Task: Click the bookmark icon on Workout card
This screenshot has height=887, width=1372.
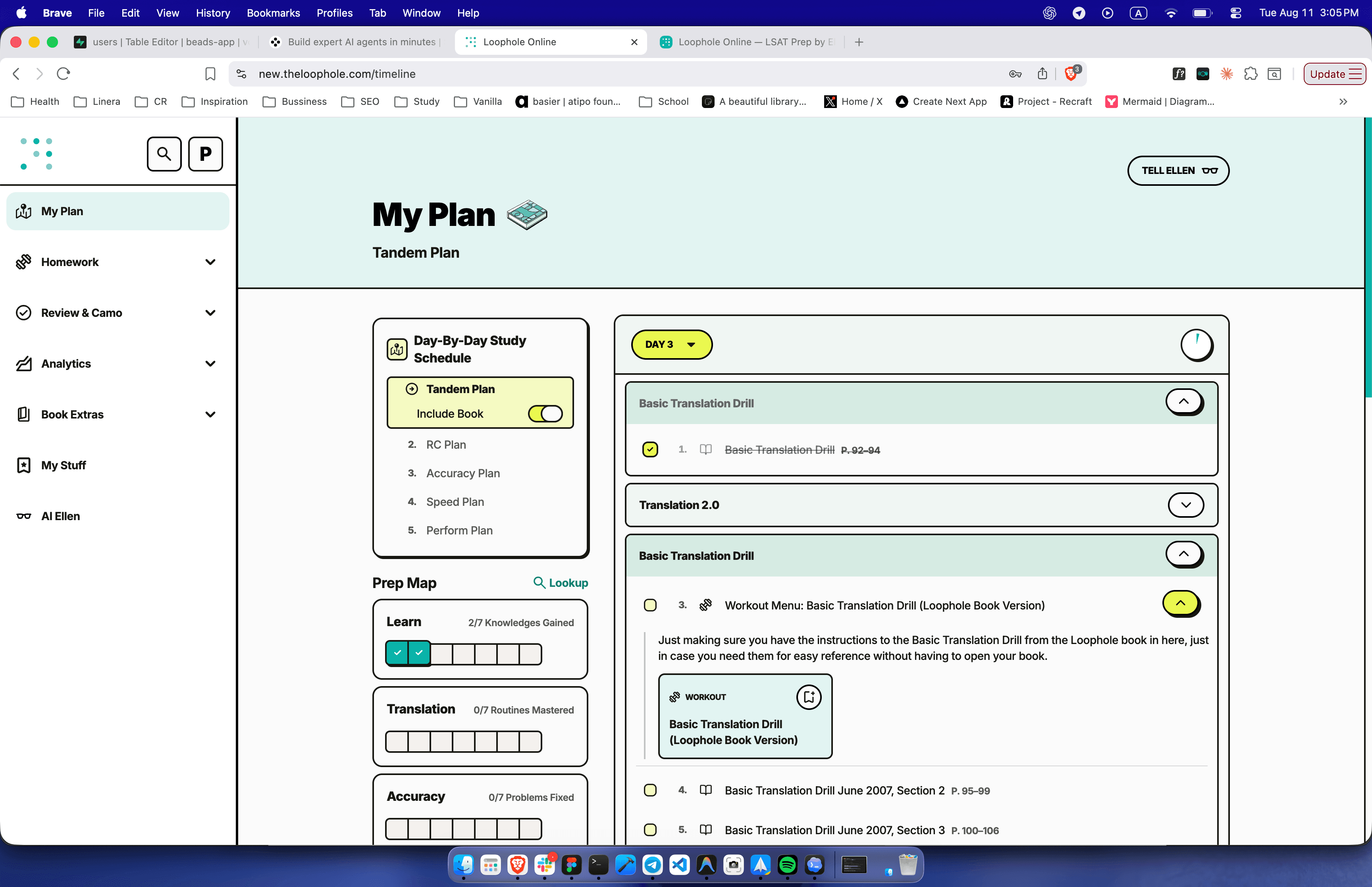Action: click(x=808, y=697)
